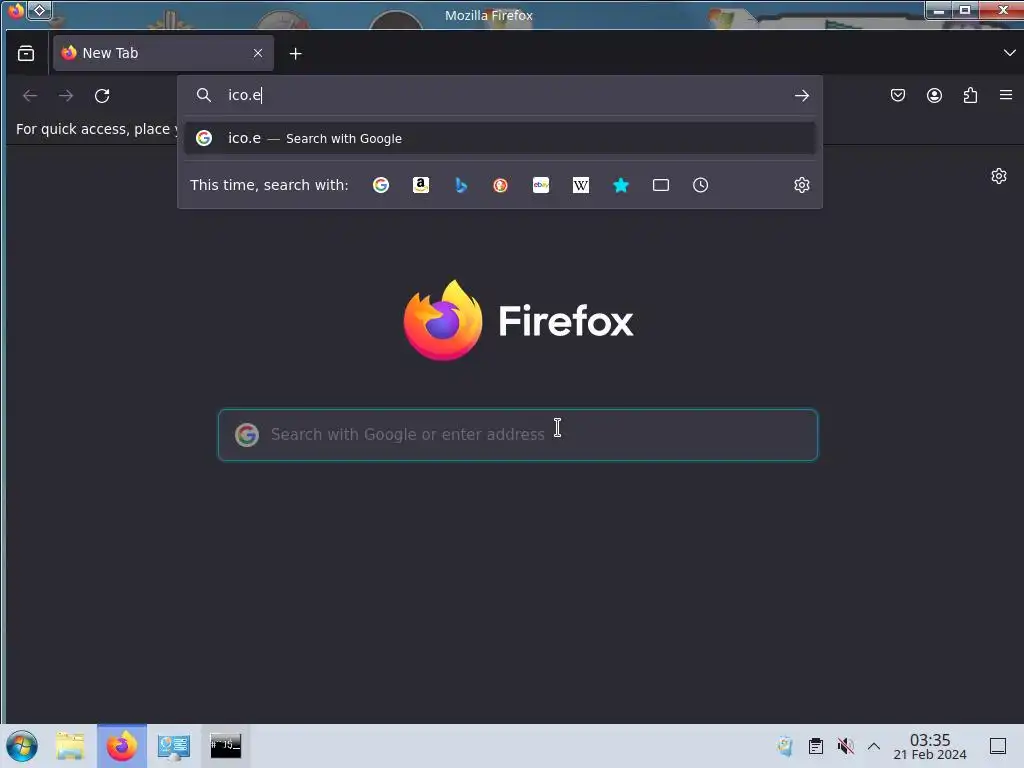Image resolution: width=1024 pixels, height=768 pixels.
Task: Open search settings gear in dropdown
Action: click(x=802, y=185)
